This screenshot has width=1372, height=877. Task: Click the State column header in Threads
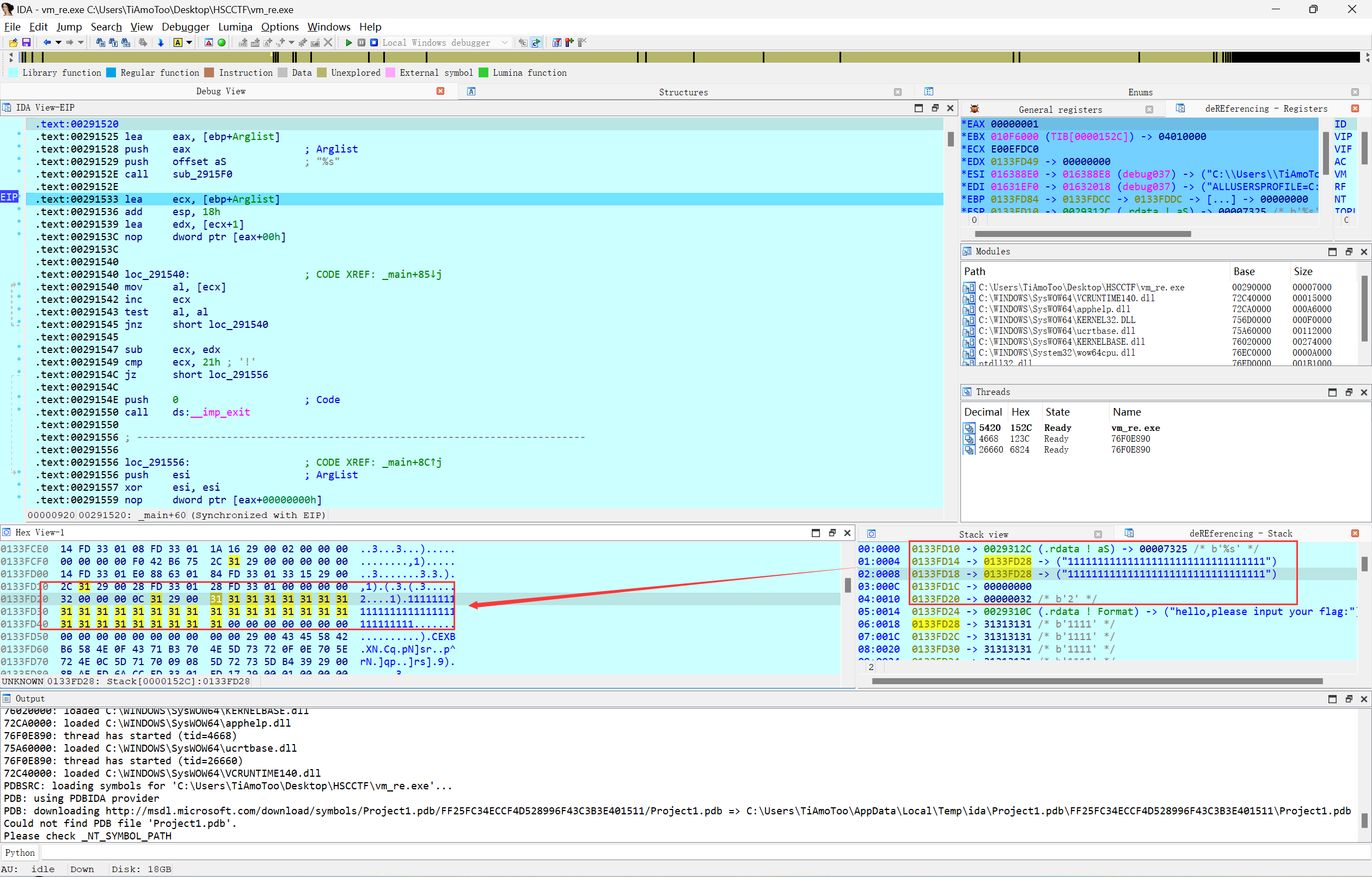(1075, 412)
